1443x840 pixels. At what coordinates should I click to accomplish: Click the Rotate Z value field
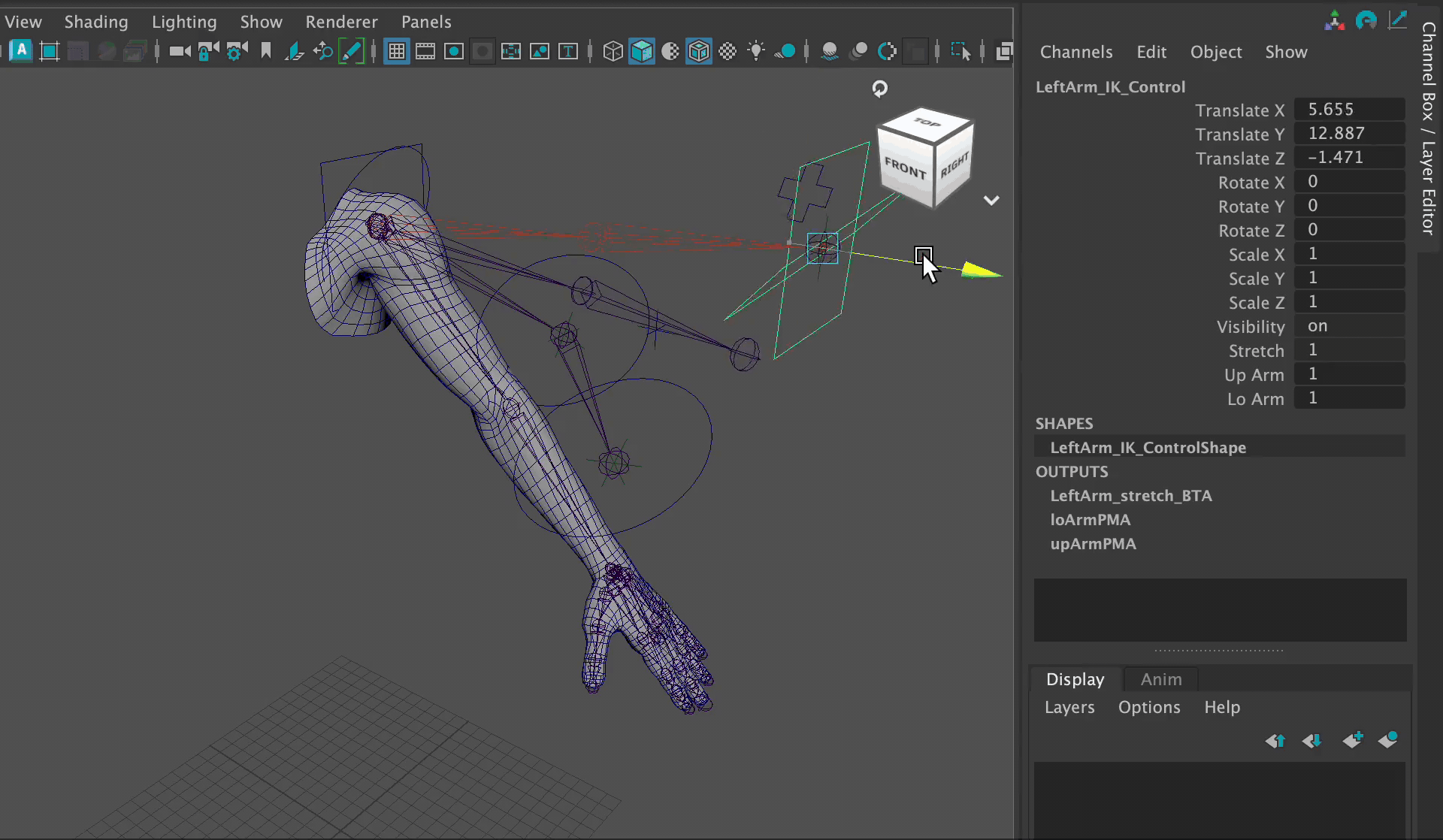pyautogui.click(x=1349, y=230)
